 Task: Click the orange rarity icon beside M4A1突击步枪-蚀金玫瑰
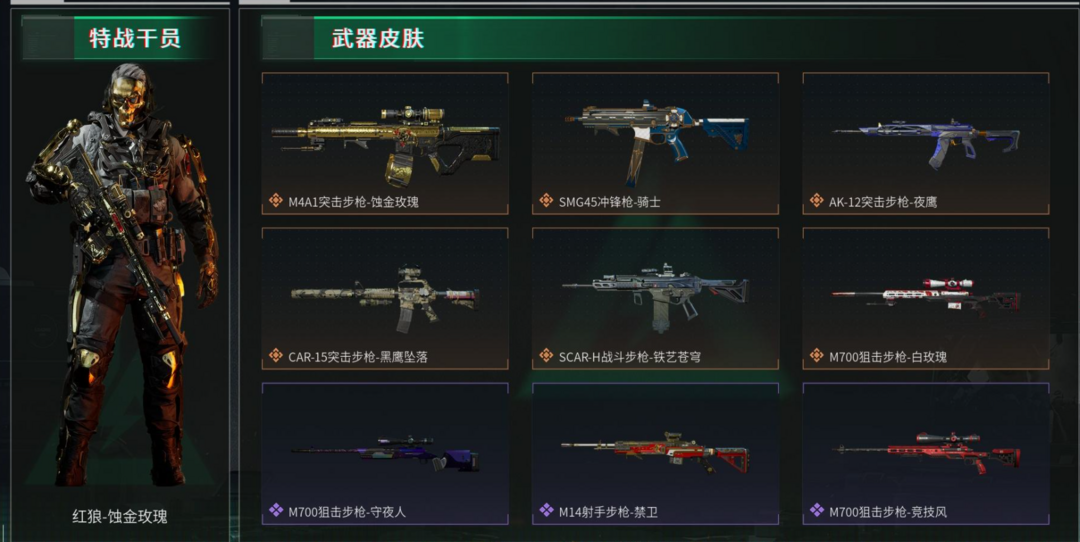pos(276,200)
